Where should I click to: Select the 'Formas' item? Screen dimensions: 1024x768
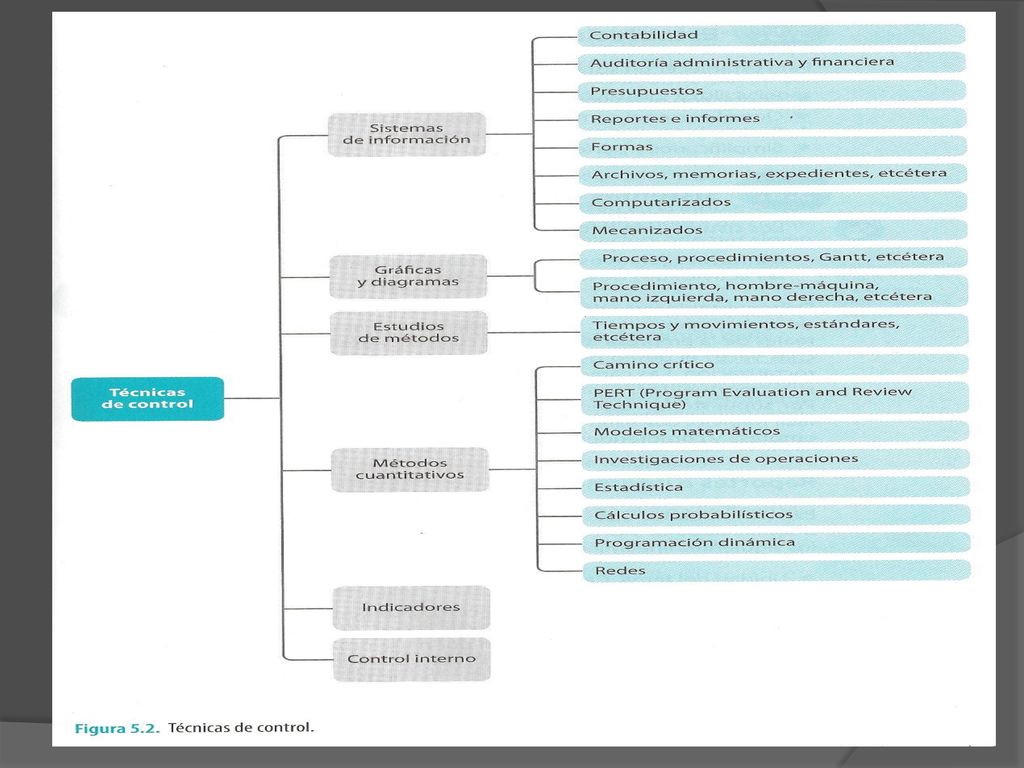click(772, 147)
